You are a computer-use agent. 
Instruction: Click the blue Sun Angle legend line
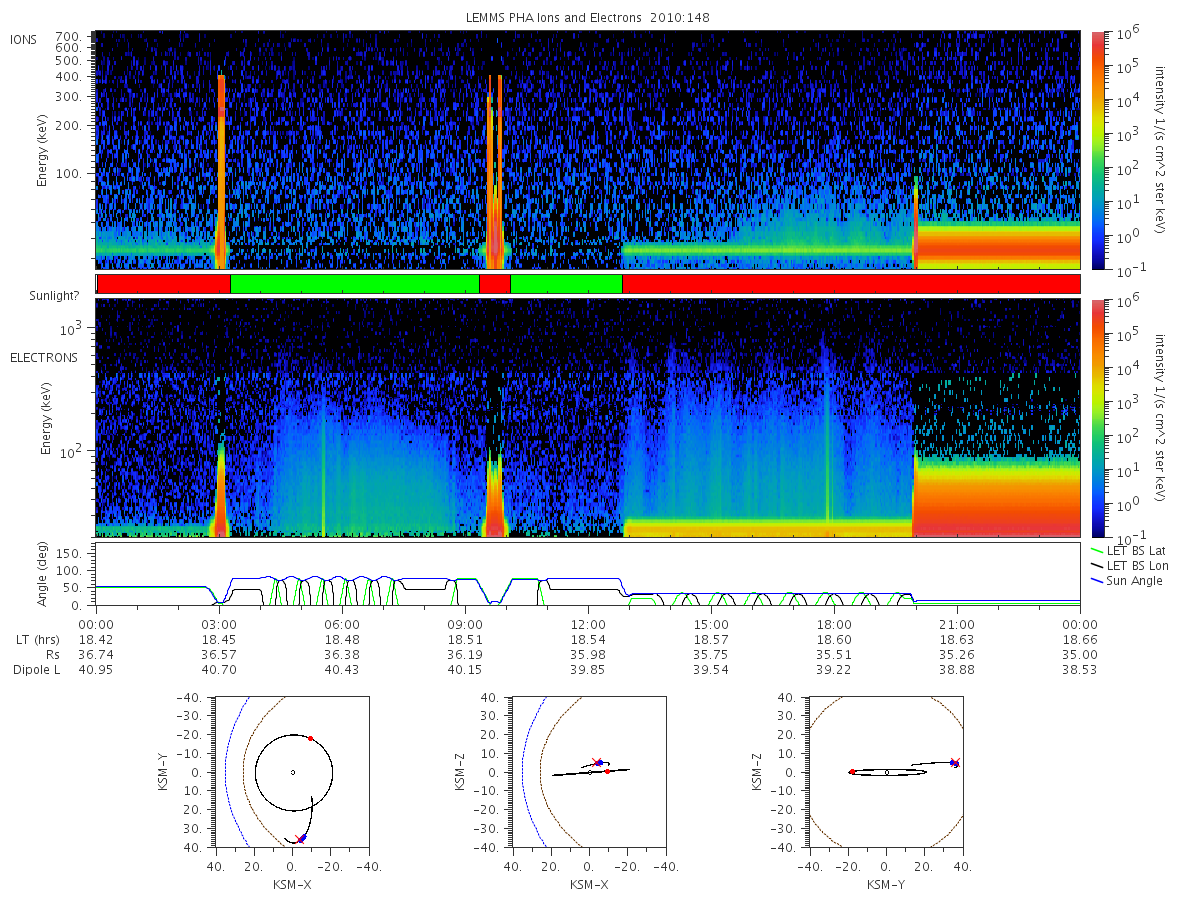coord(1097,581)
